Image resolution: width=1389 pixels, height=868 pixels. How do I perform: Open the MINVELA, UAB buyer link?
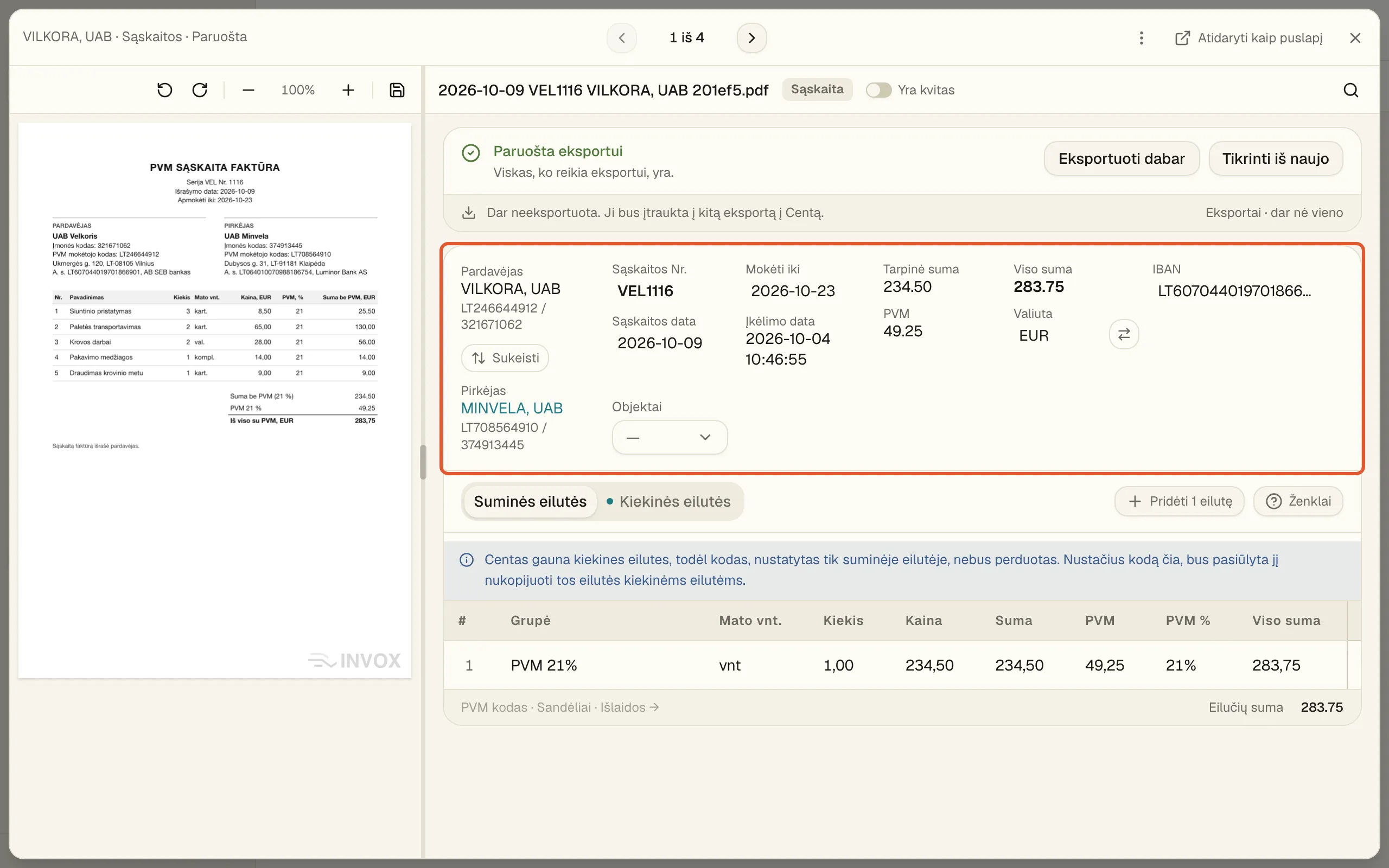(x=512, y=408)
